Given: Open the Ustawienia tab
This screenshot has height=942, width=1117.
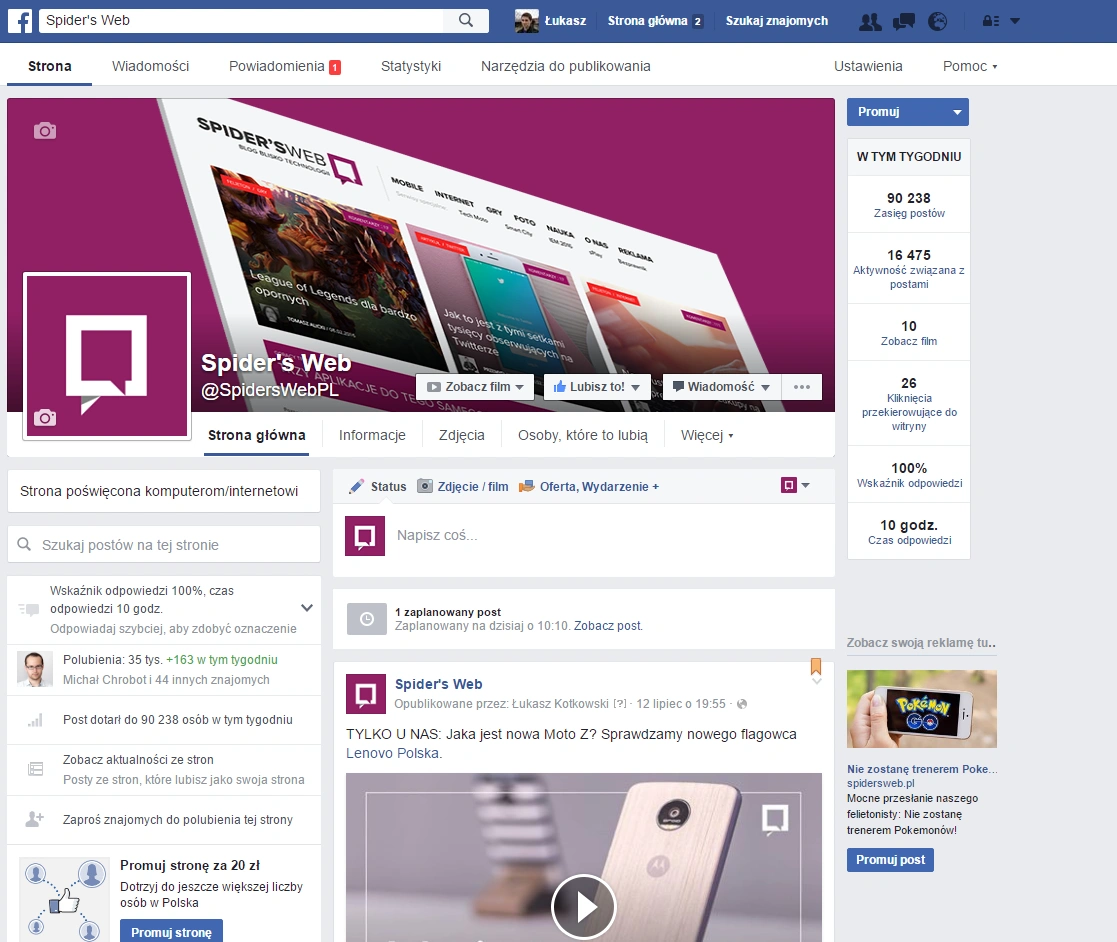Looking at the screenshot, I should point(868,66).
